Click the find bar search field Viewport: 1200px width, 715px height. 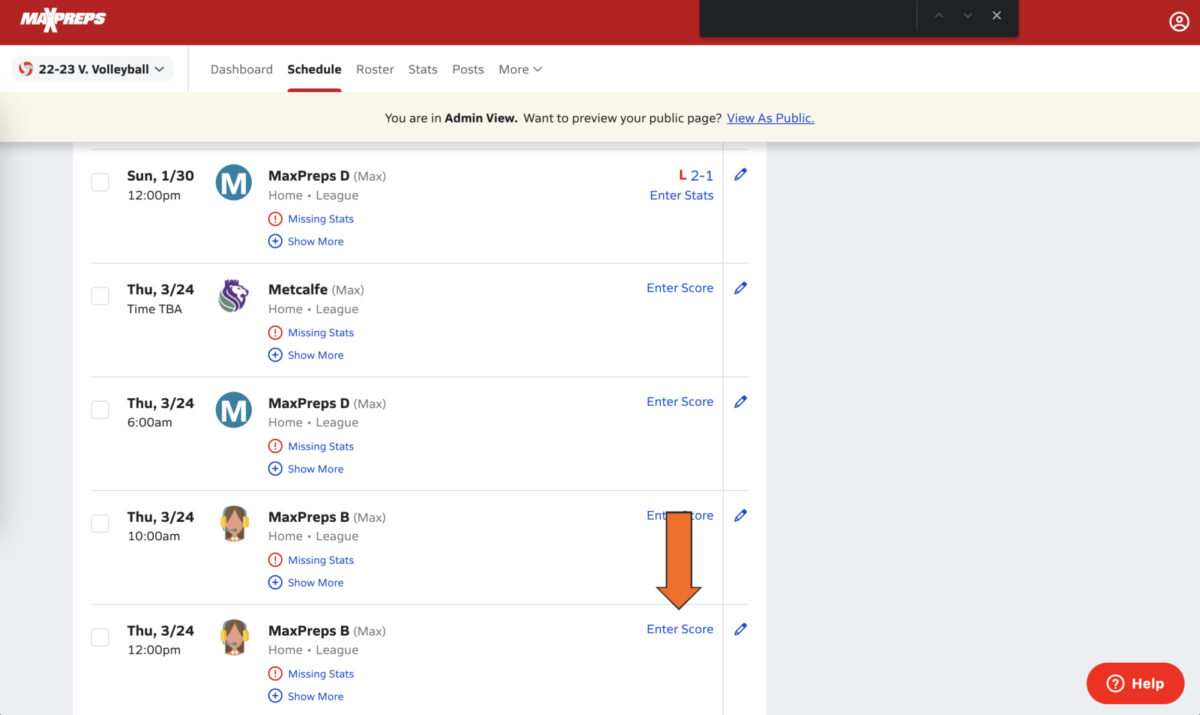(x=808, y=17)
